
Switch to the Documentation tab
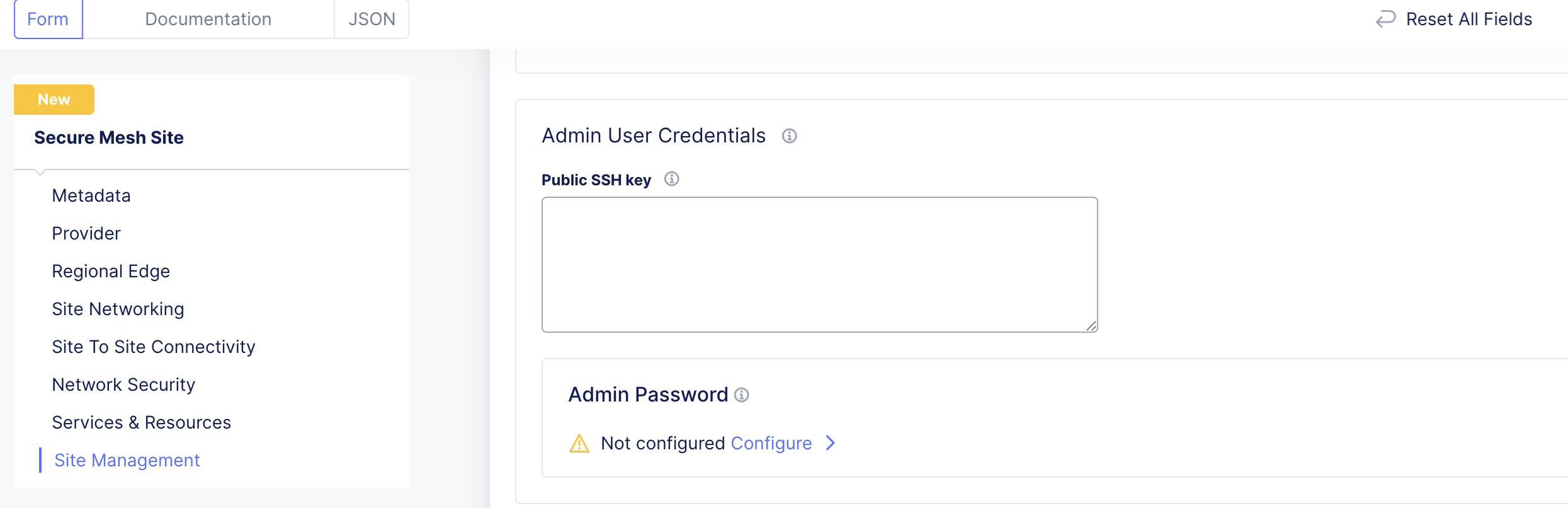208,19
